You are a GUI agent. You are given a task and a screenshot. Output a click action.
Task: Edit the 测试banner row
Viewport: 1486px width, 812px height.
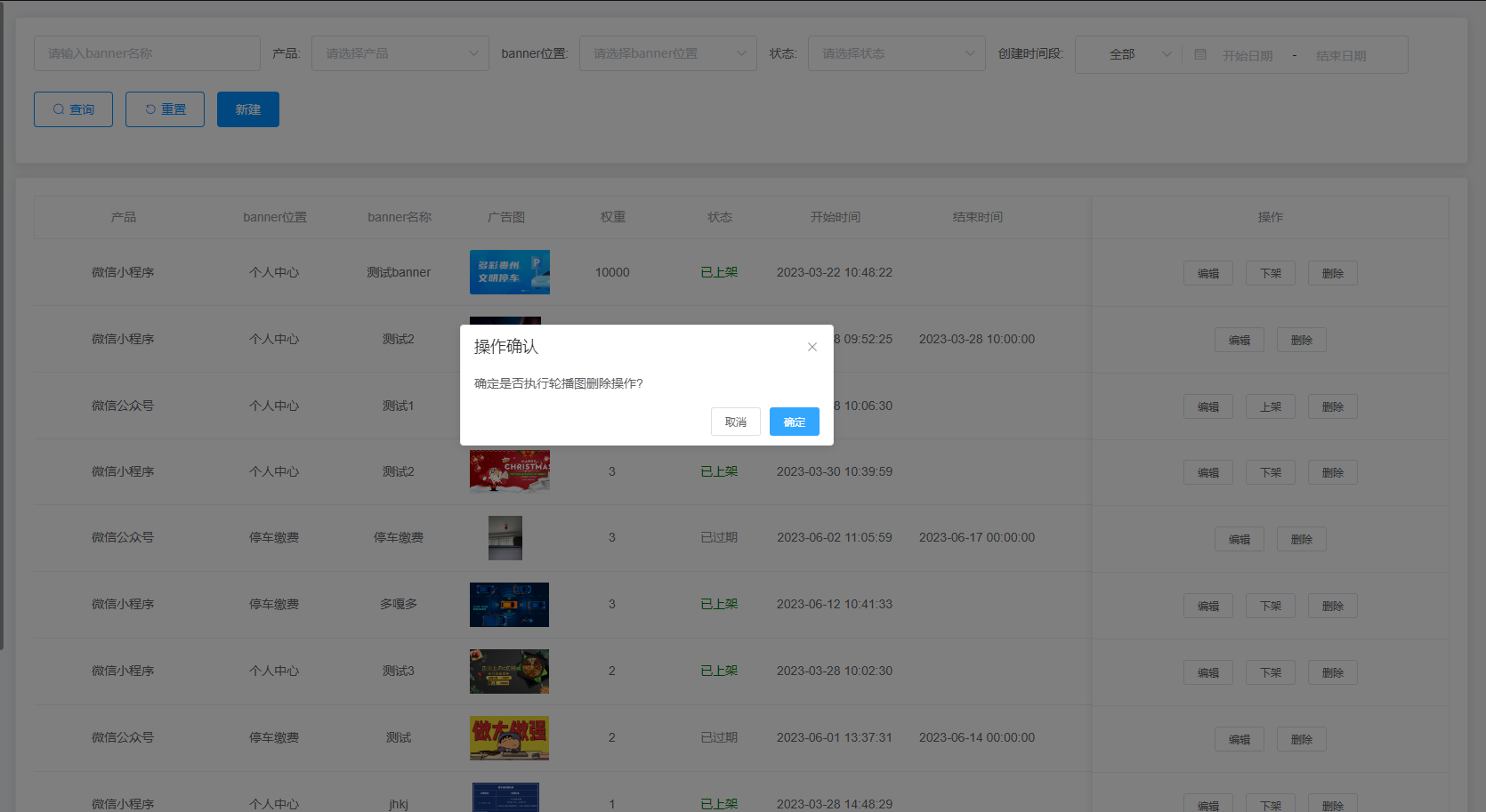point(1207,273)
